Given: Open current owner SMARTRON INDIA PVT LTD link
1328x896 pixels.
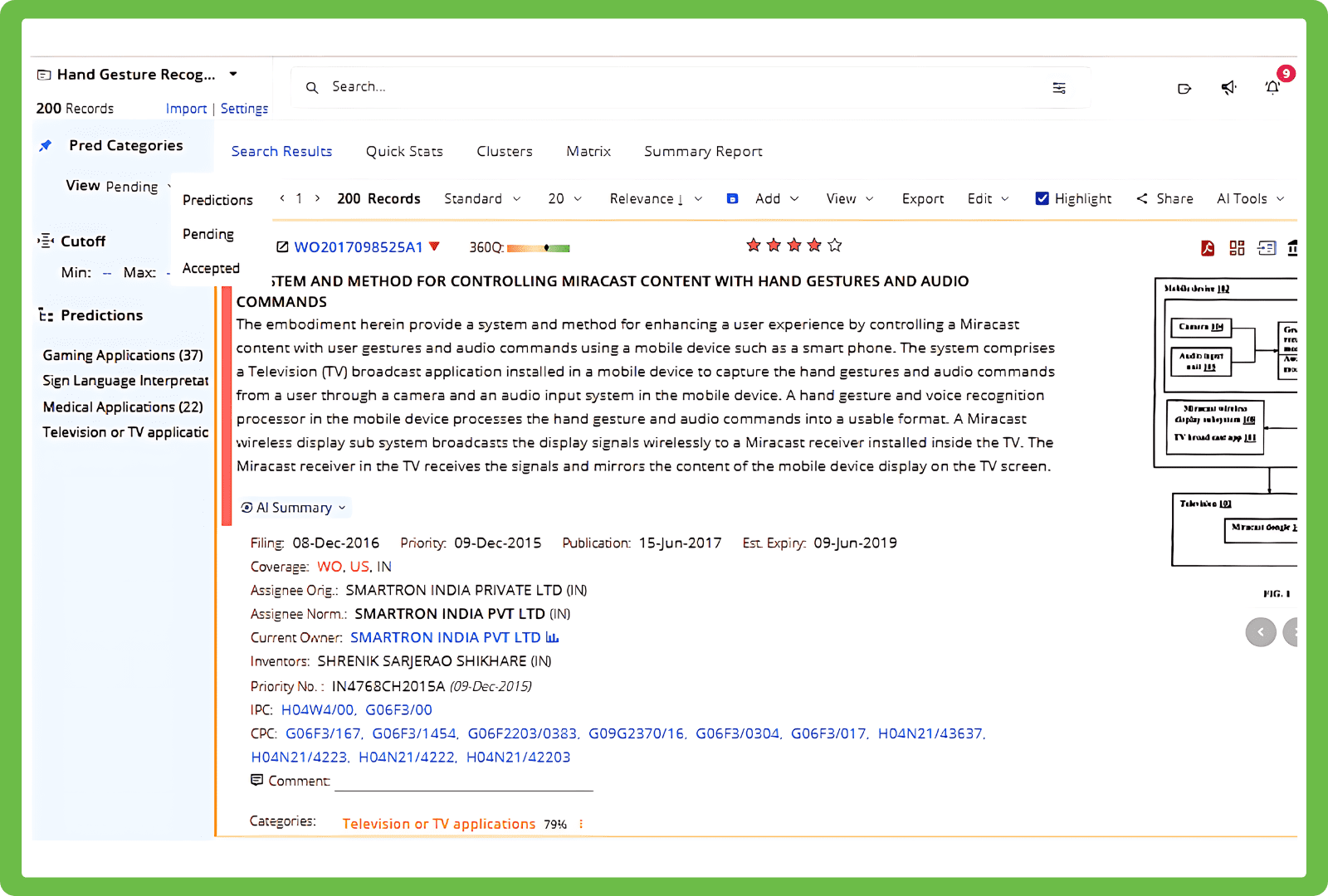Looking at the screenshot, I should (x=445, y=638).
